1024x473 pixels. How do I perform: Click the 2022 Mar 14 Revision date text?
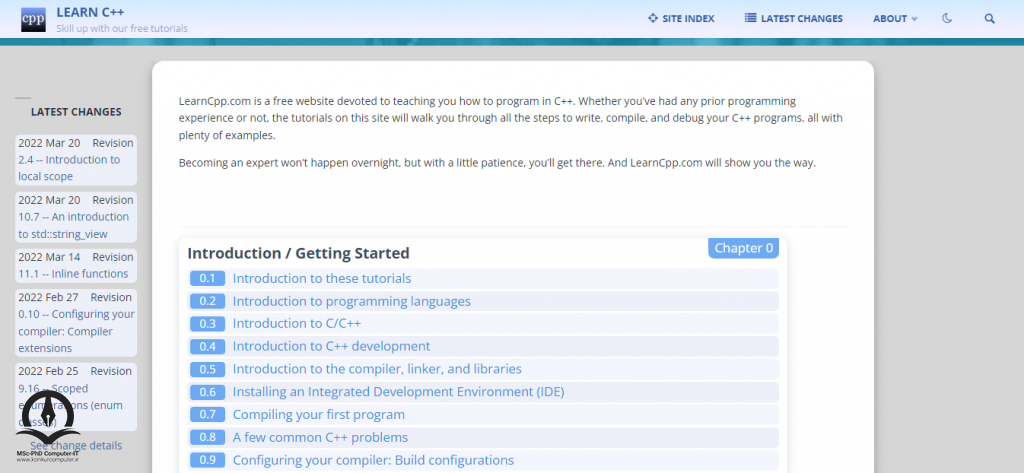(x=76, y=257)
